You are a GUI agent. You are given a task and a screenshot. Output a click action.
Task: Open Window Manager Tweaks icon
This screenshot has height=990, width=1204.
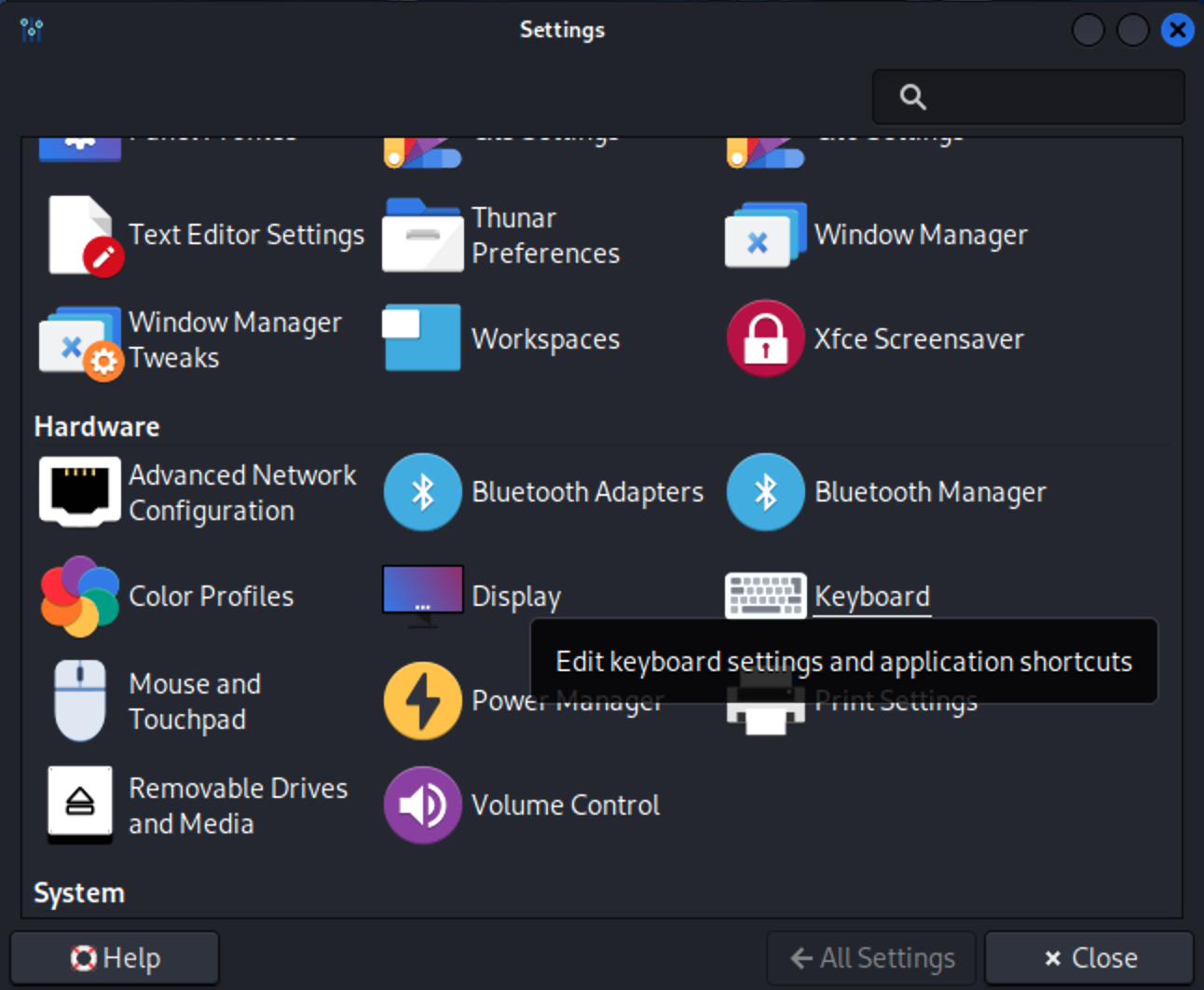pyautogui.click(x=80, y=340)
